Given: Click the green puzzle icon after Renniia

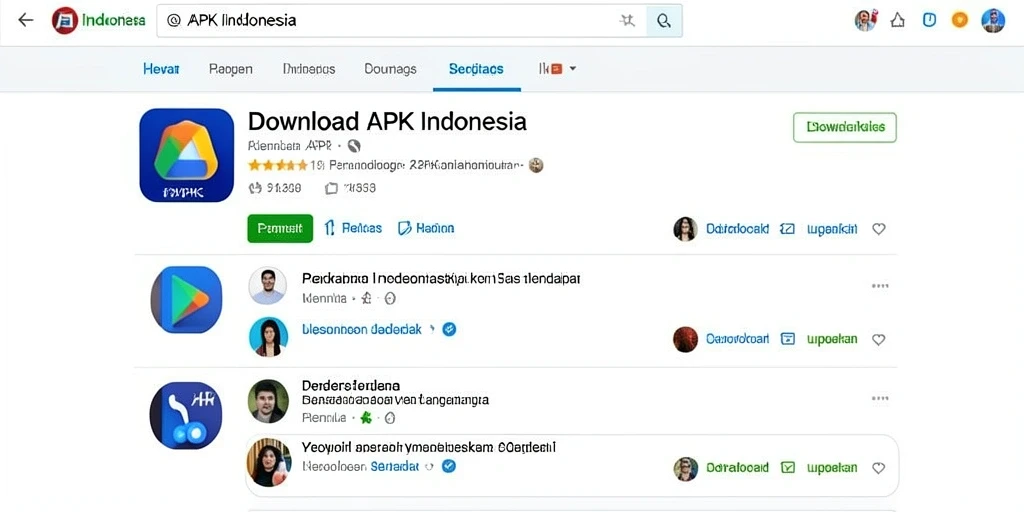Looking at the screenshot, I should pos(366,417).
